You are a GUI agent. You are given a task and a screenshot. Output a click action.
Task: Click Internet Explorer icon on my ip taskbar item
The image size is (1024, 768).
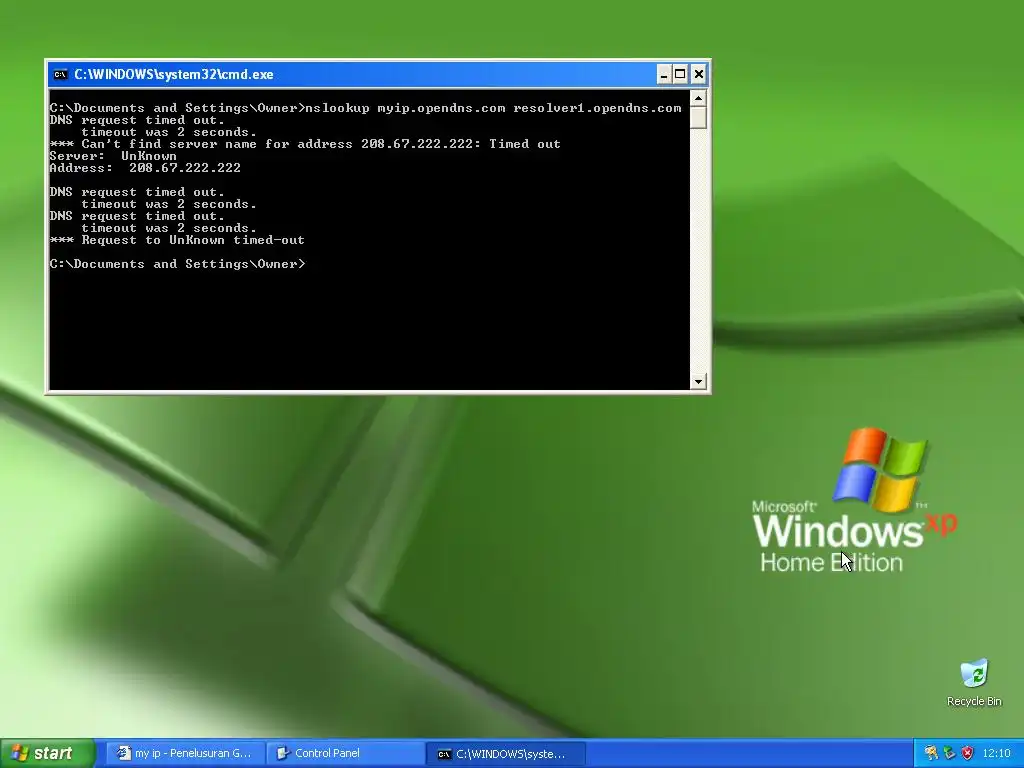click(x=123, y=753)
